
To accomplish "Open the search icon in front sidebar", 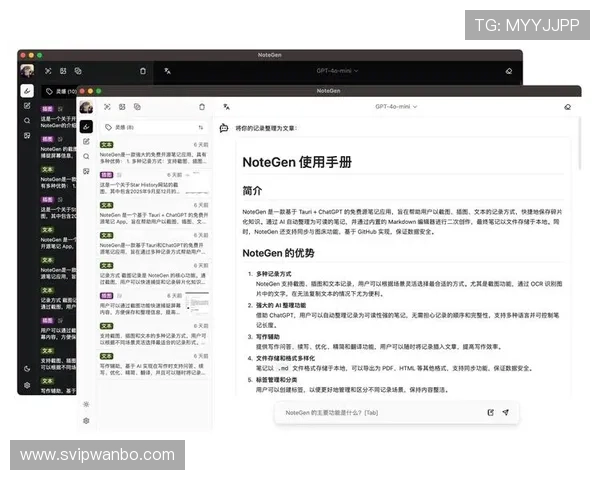I will [x=86, y=156].
